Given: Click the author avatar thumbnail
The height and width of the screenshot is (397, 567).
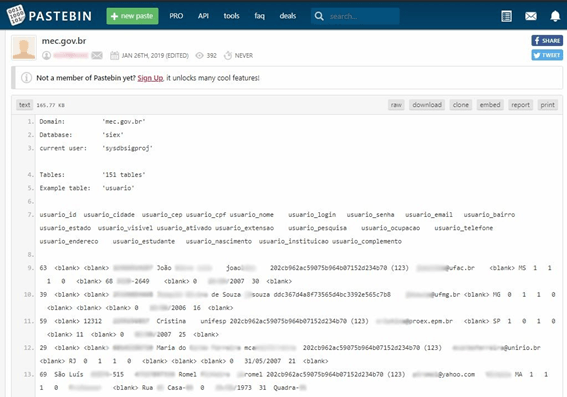Looking at the screenshot, I should (x=24, y=48).
